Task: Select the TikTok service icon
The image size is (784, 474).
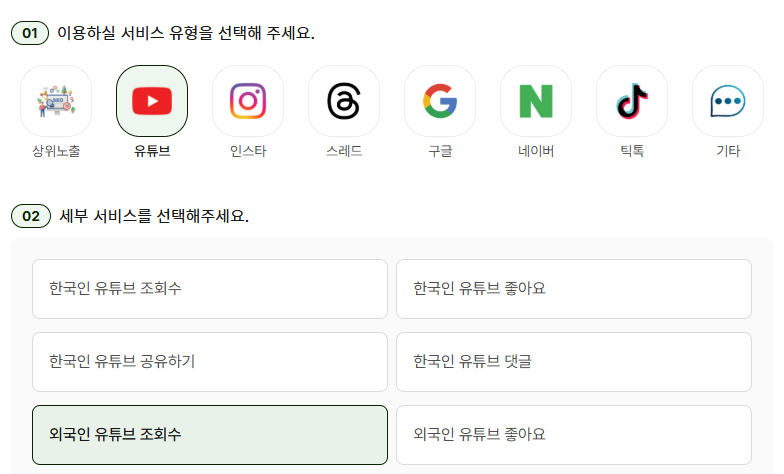Action: (632, 101)
